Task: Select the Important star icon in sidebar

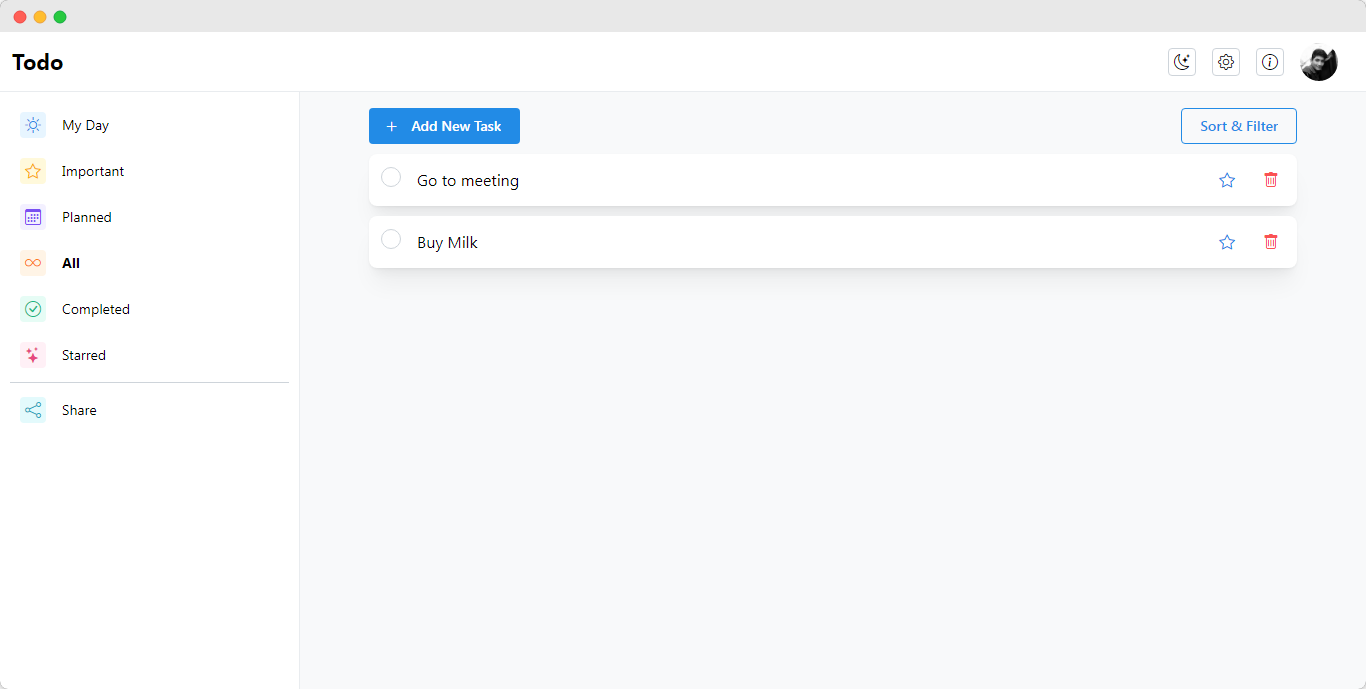Action: [32, 171]
